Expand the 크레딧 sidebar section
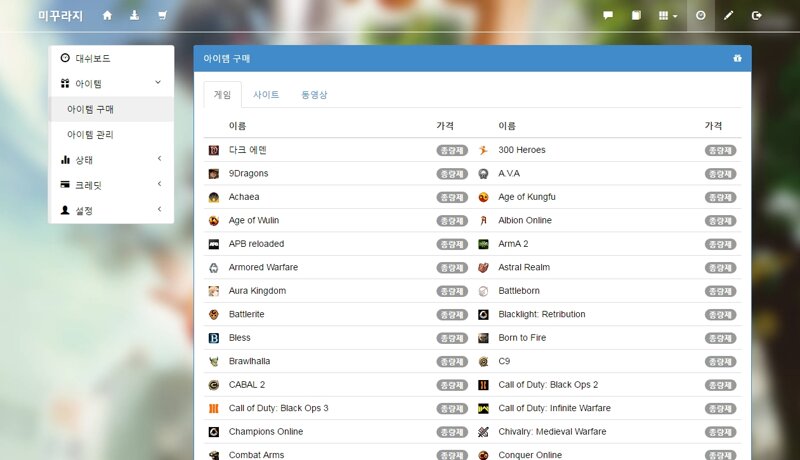Viewport: 800px width, 460px height. tap(111, 185)
